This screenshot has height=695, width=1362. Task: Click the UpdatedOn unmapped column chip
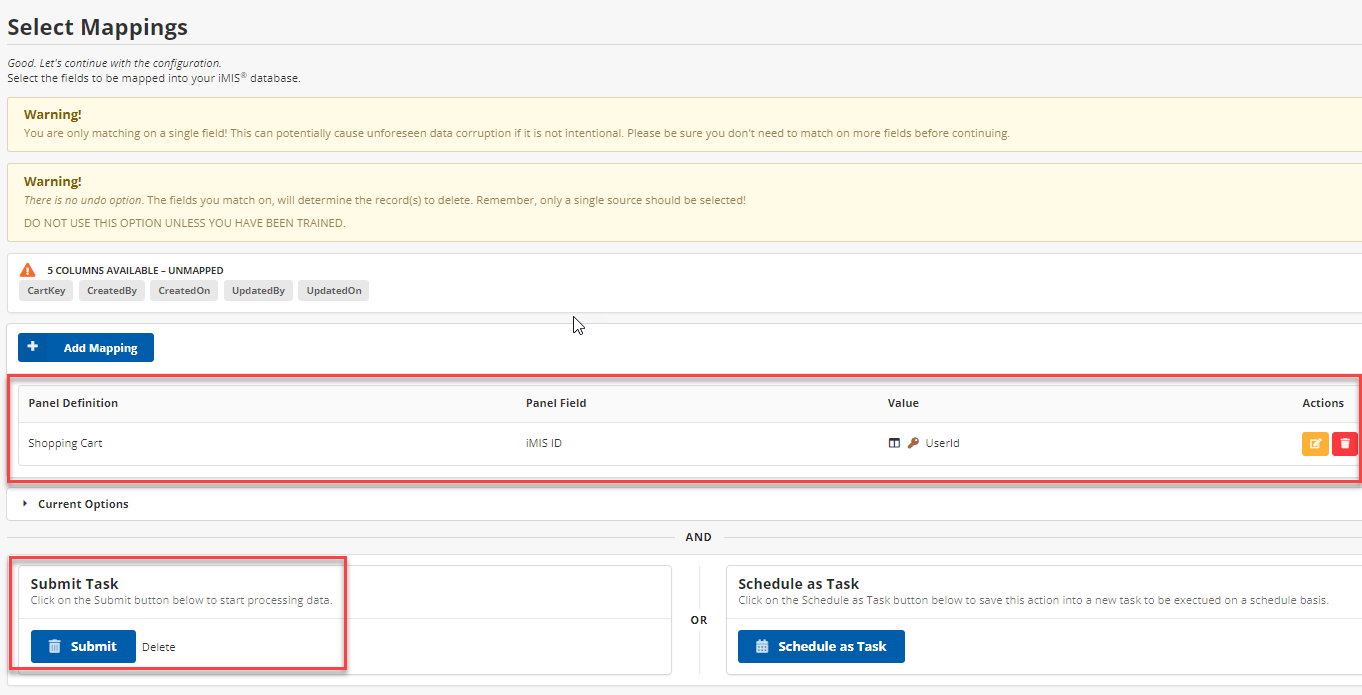pos(334,291)
